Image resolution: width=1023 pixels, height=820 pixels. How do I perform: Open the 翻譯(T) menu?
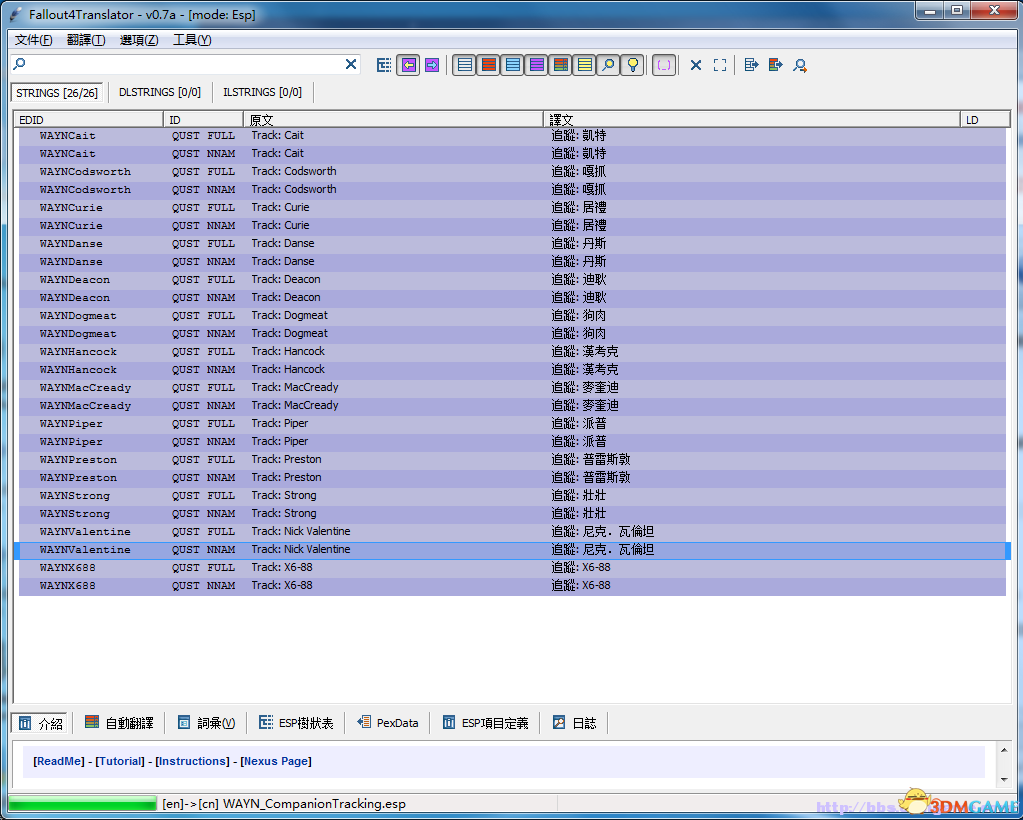pos(86,40)
